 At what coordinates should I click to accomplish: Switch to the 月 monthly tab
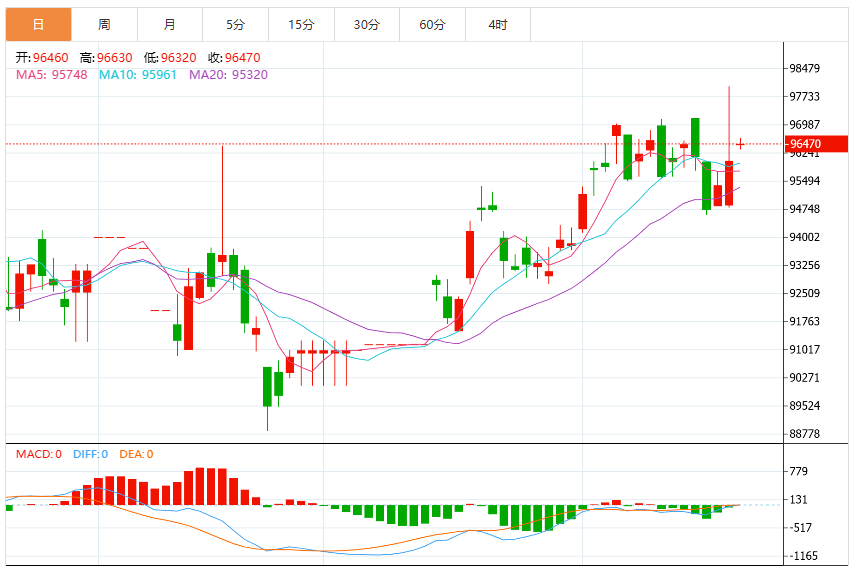click(170, 25)
